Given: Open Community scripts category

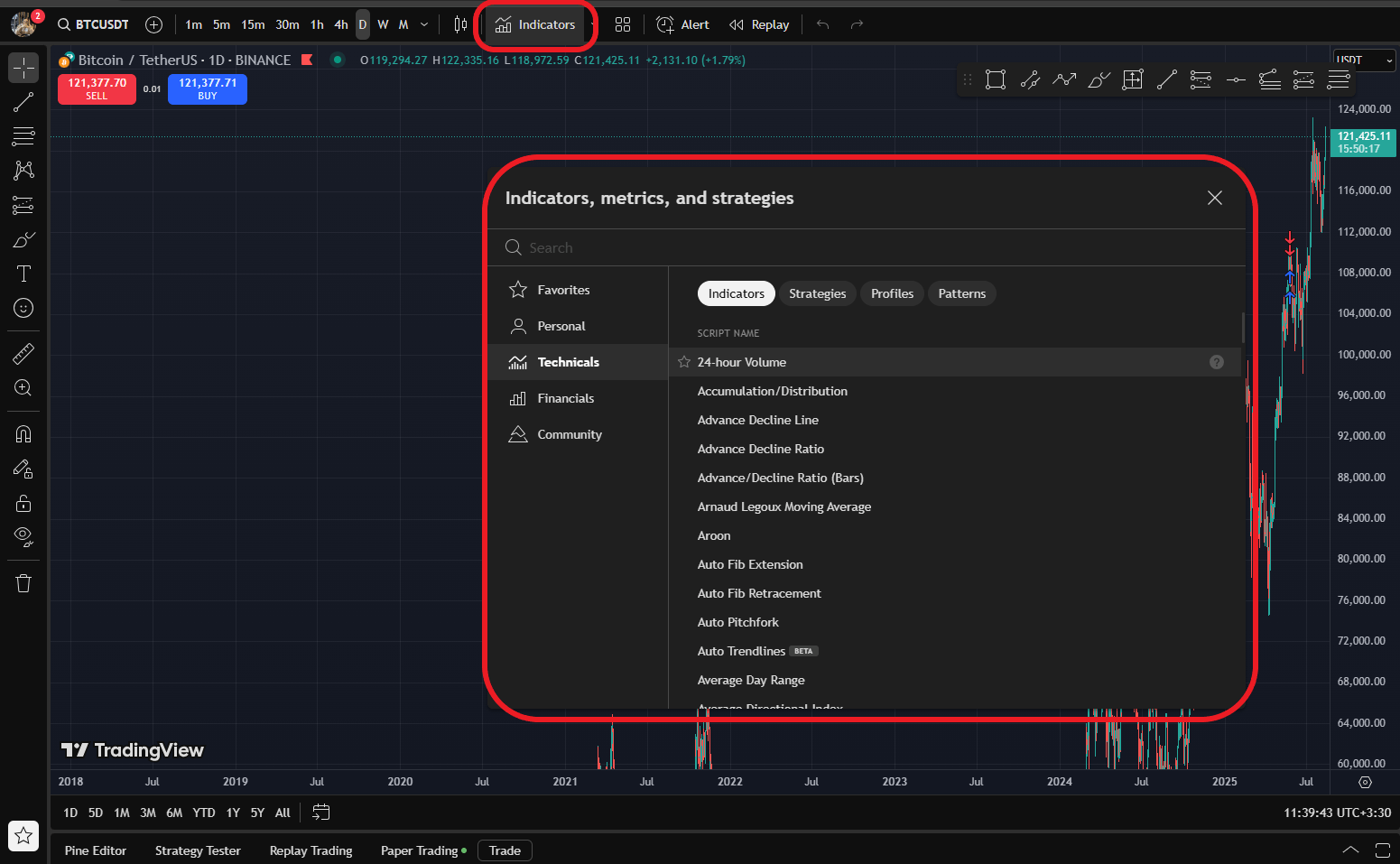Looking at the screenshot, I should (578, 434).
